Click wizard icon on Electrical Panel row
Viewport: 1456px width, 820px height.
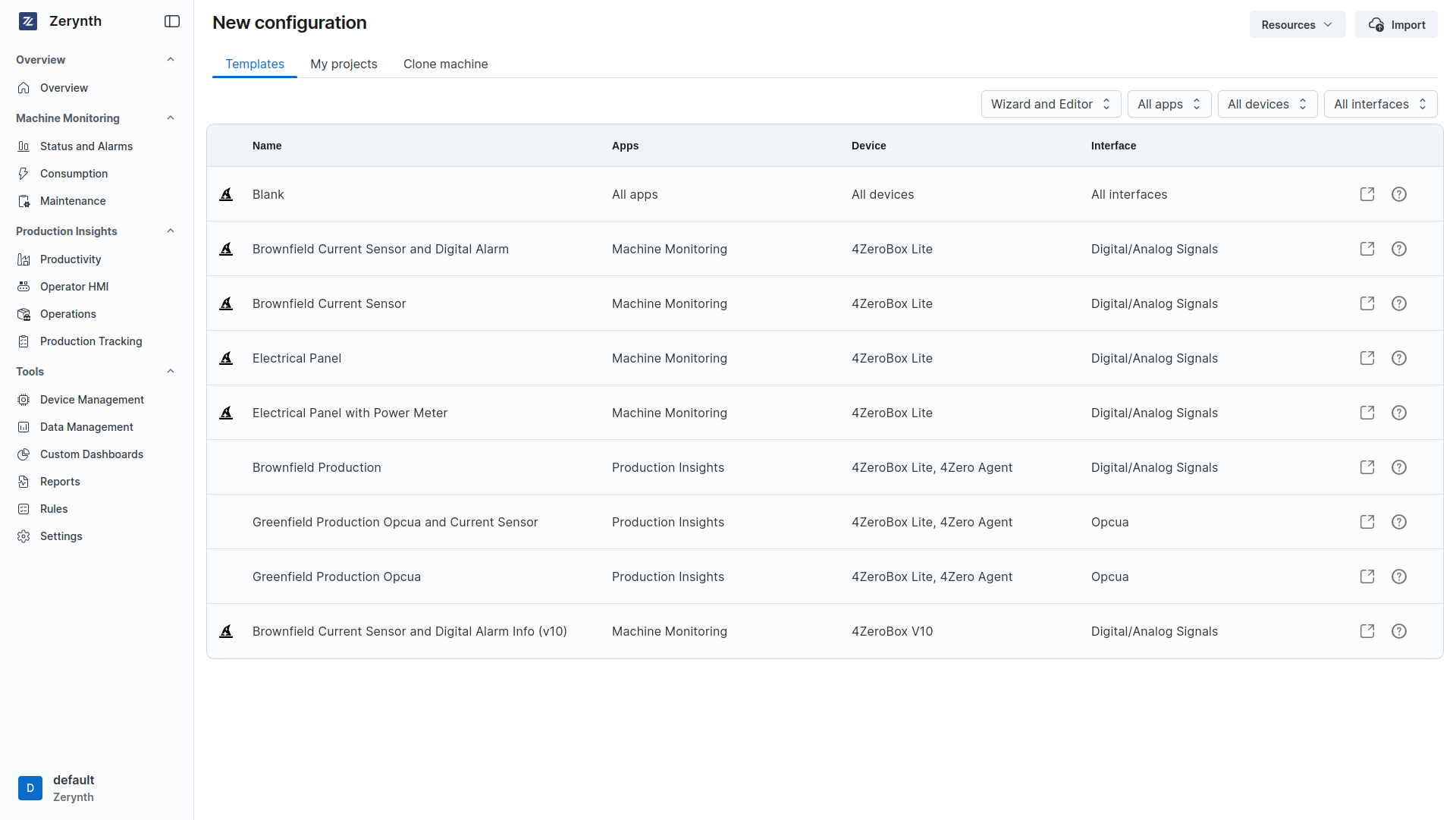[x=226, y=358]
